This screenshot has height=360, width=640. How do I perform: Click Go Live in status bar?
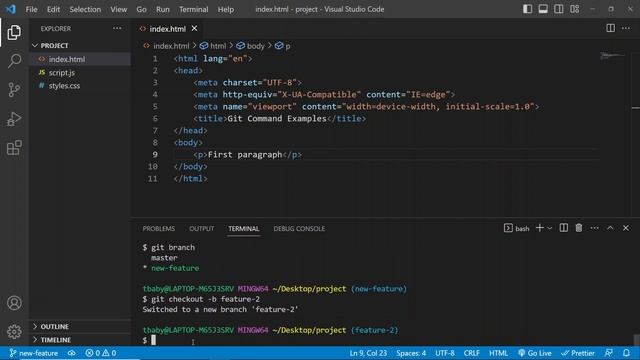coord(535,353)
